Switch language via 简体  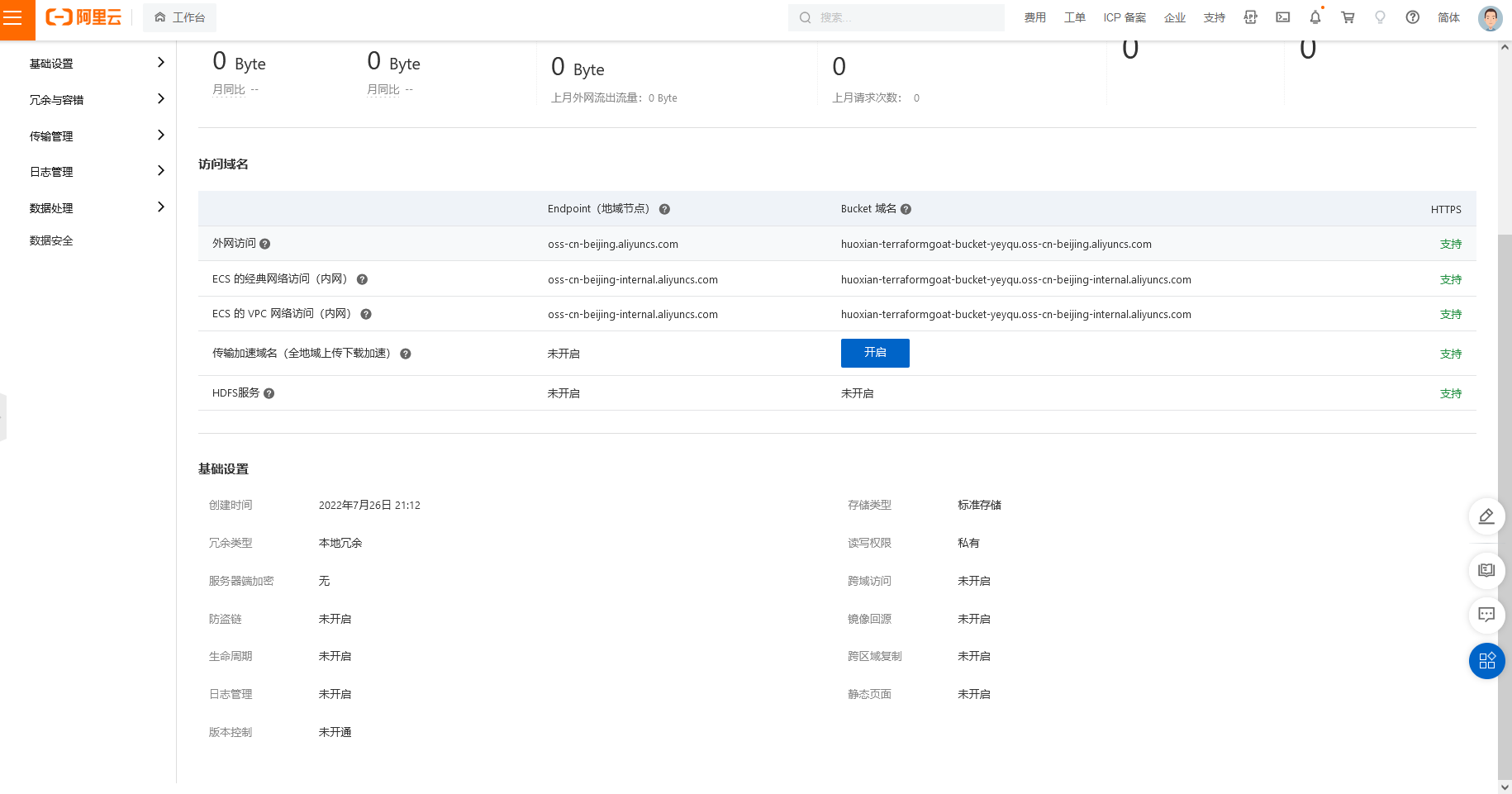1448,17
